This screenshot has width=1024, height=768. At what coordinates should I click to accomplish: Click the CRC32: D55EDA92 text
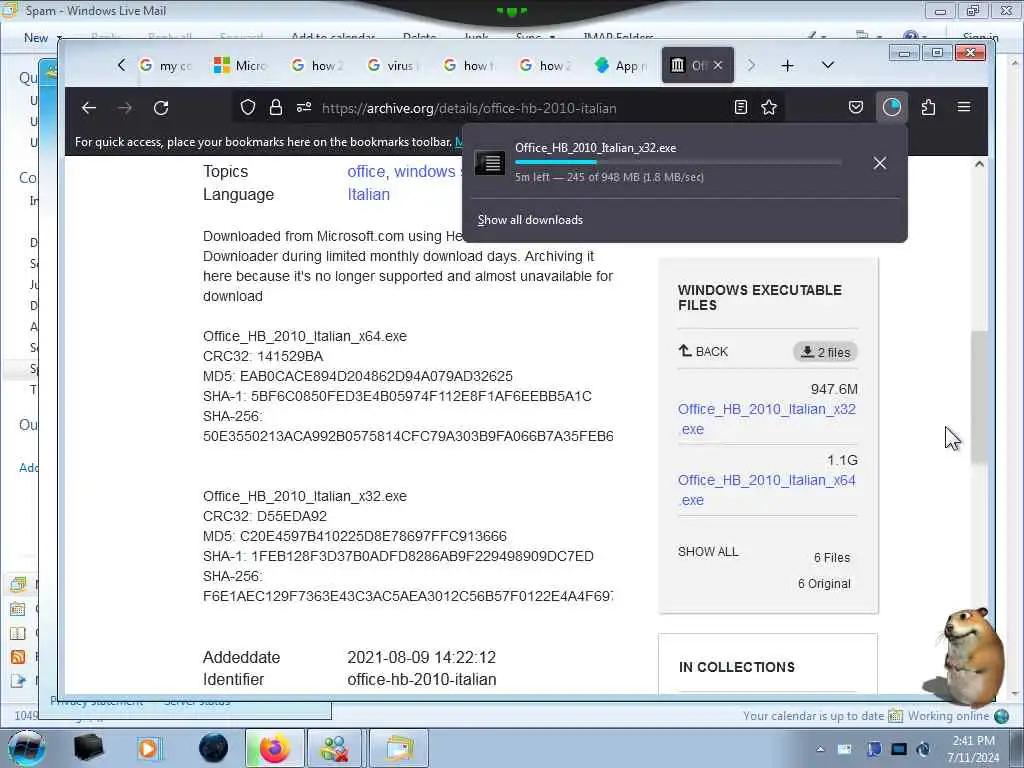click(264, 517)
